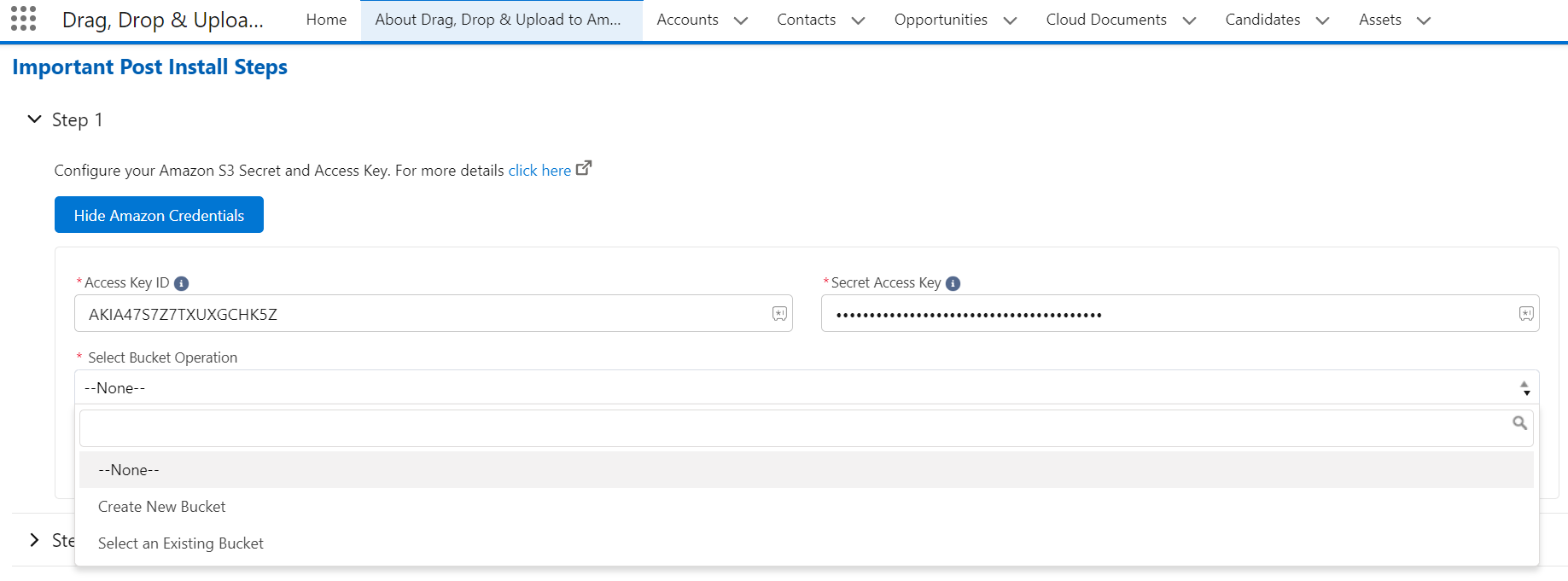
Task: Click the Step 1 section title
Action: [78, 119]
